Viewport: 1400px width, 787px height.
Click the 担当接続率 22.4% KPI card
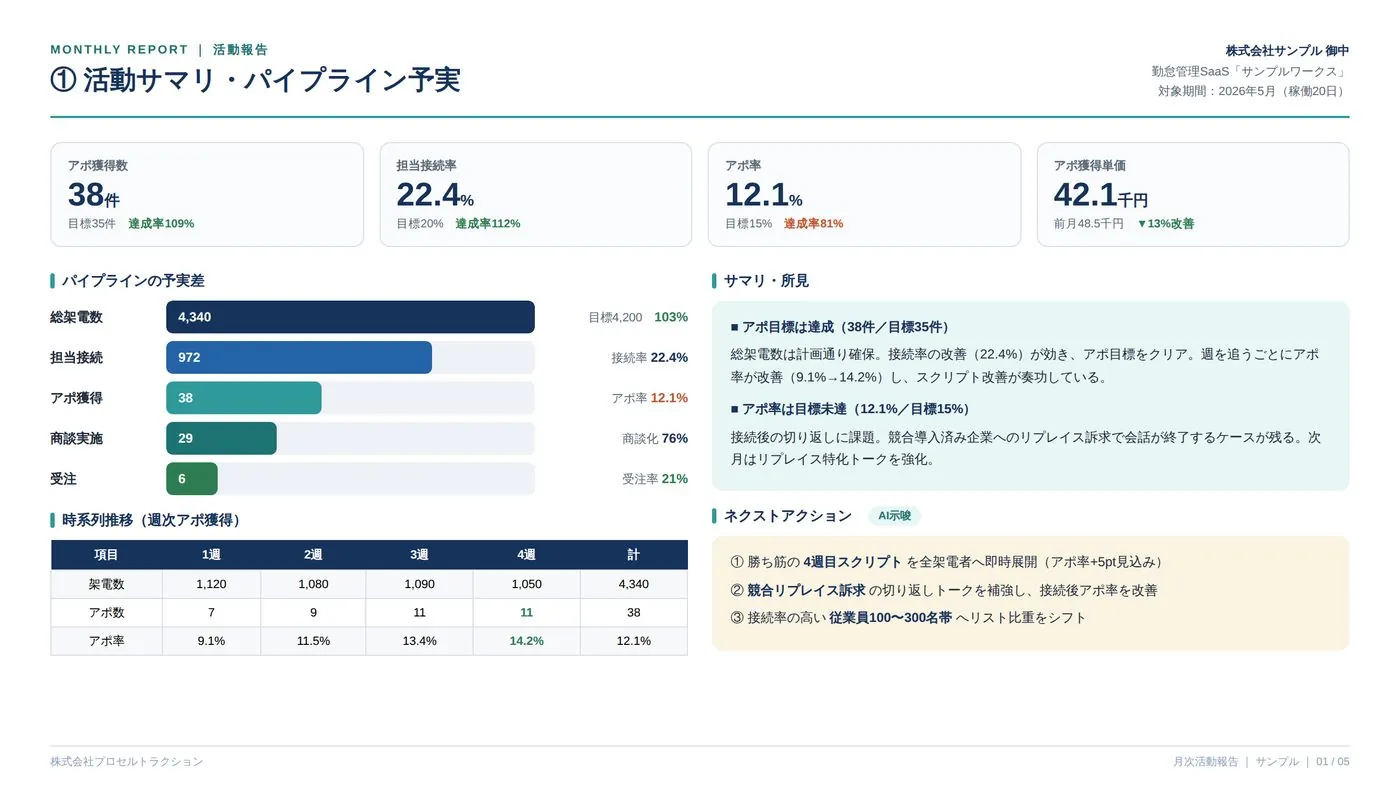535,194
